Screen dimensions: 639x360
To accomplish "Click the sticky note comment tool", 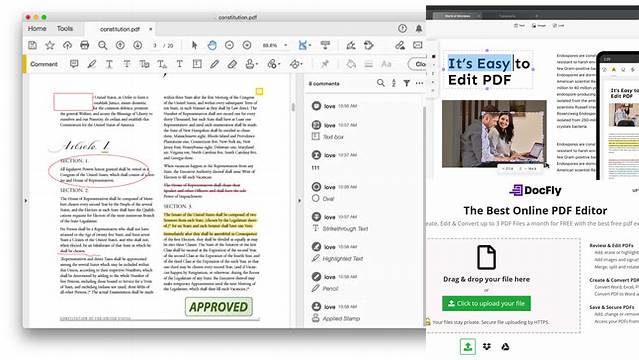I will 74,64.
